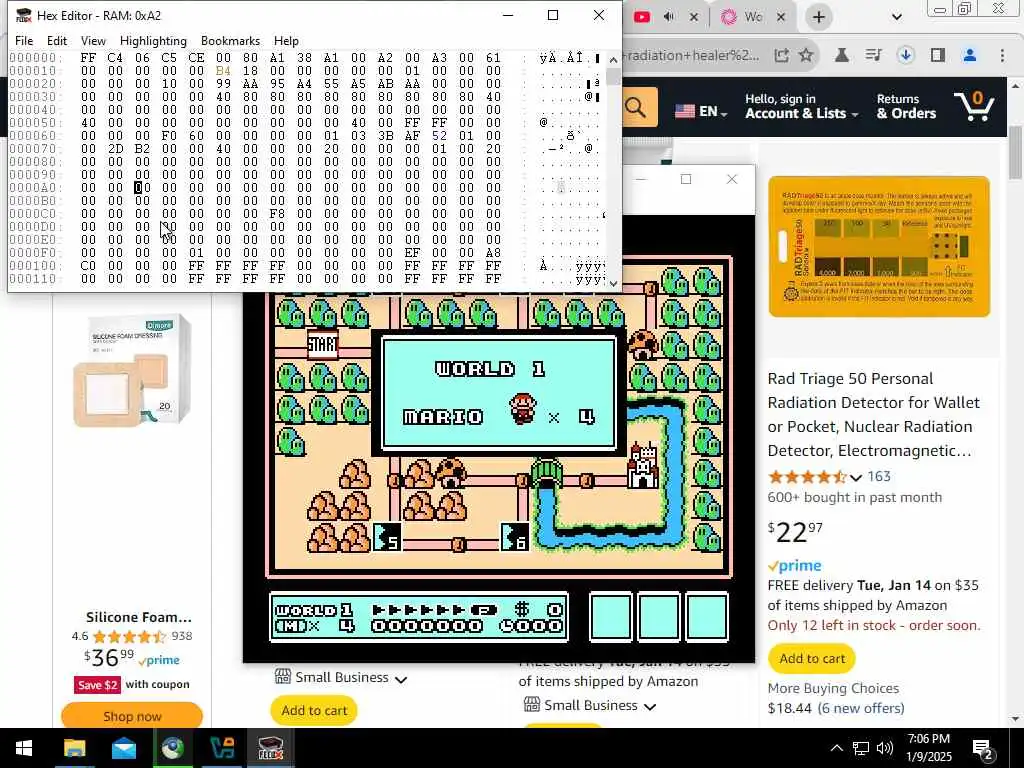Open the Help menu in Hex Editor
Viewport: 1024px width, 768px height.
(286, 40)
